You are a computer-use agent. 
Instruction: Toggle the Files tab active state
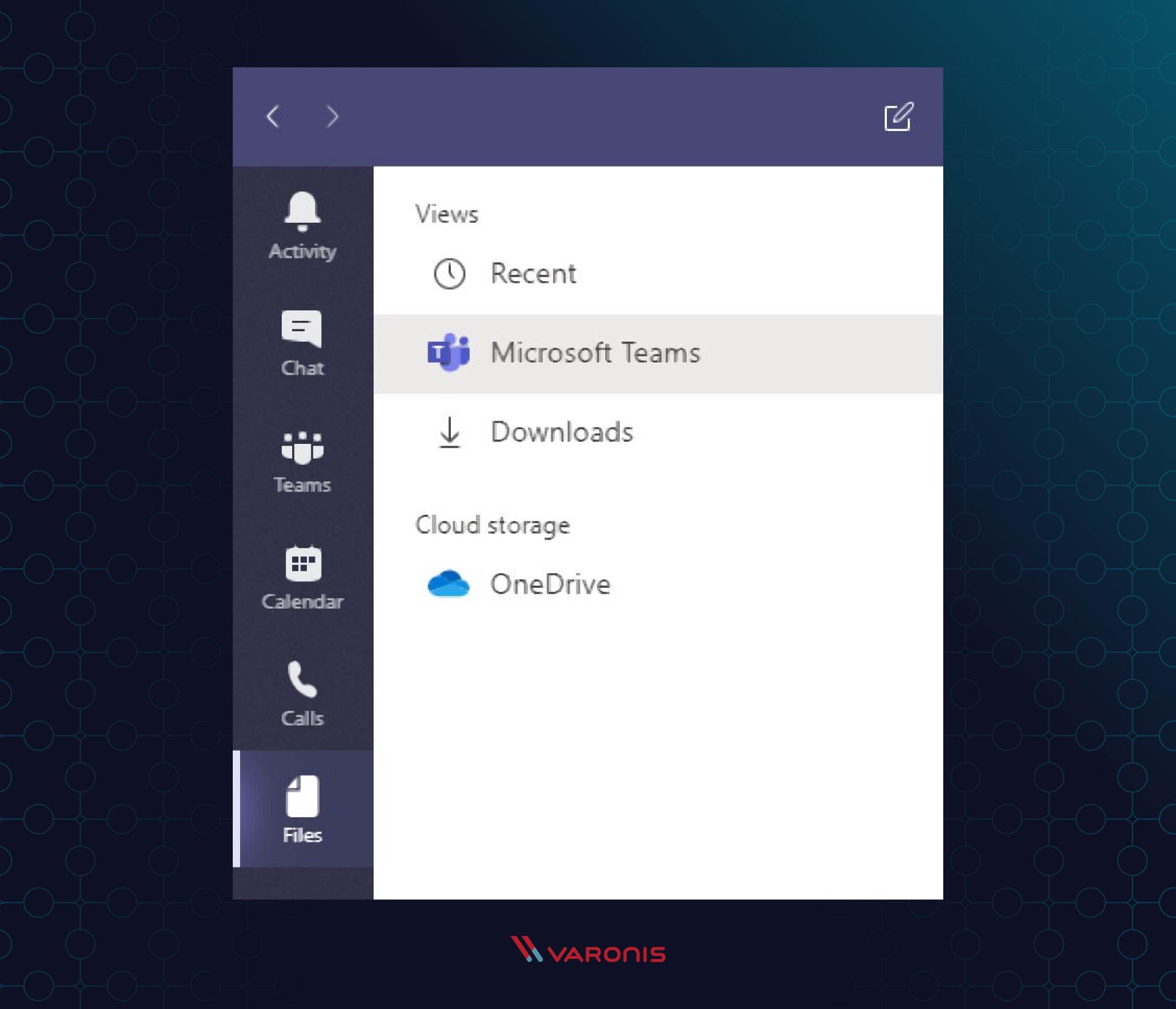pyautogui.click(x=302, y=808)
